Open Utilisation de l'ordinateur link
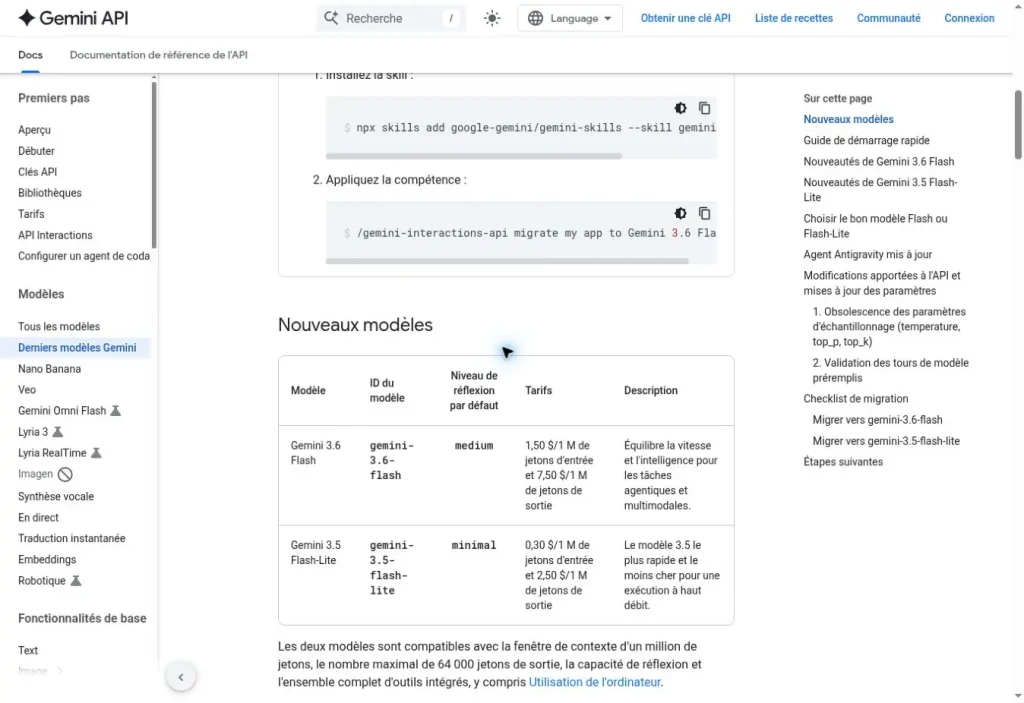1024x703 pixels. pyautogui.click(x=595, y=682)
